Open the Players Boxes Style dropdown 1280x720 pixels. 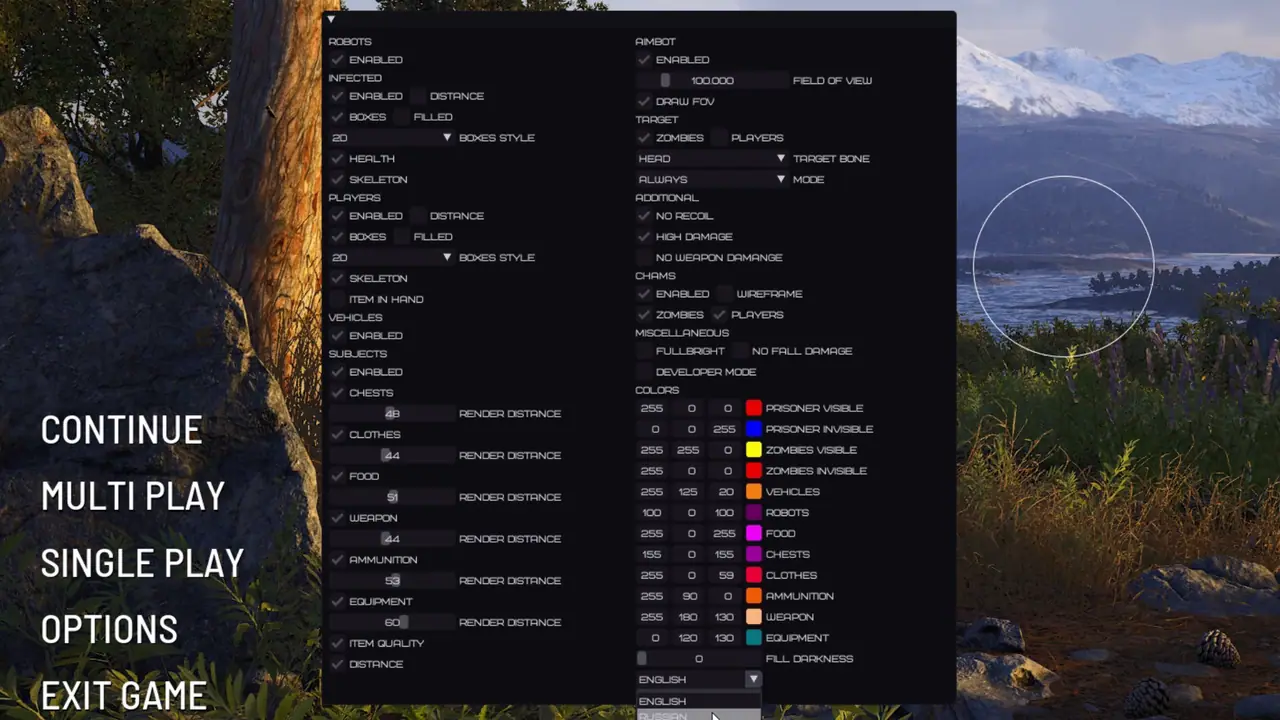(391, 258)
